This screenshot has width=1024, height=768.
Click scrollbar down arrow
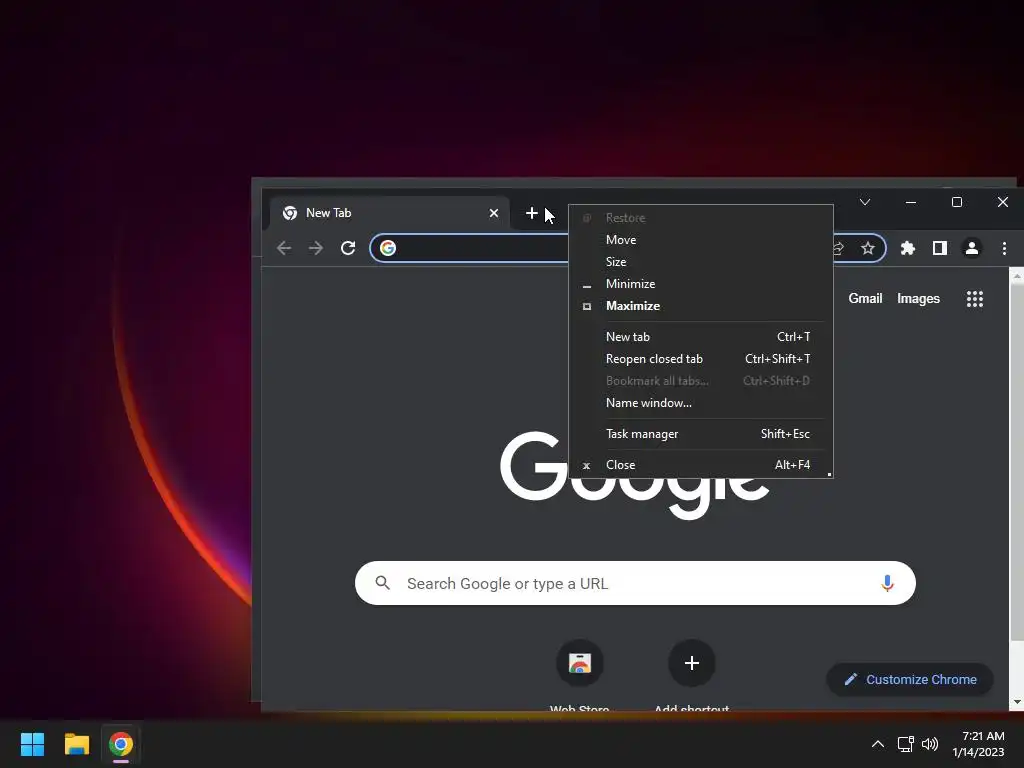[x=1017, y=702]
